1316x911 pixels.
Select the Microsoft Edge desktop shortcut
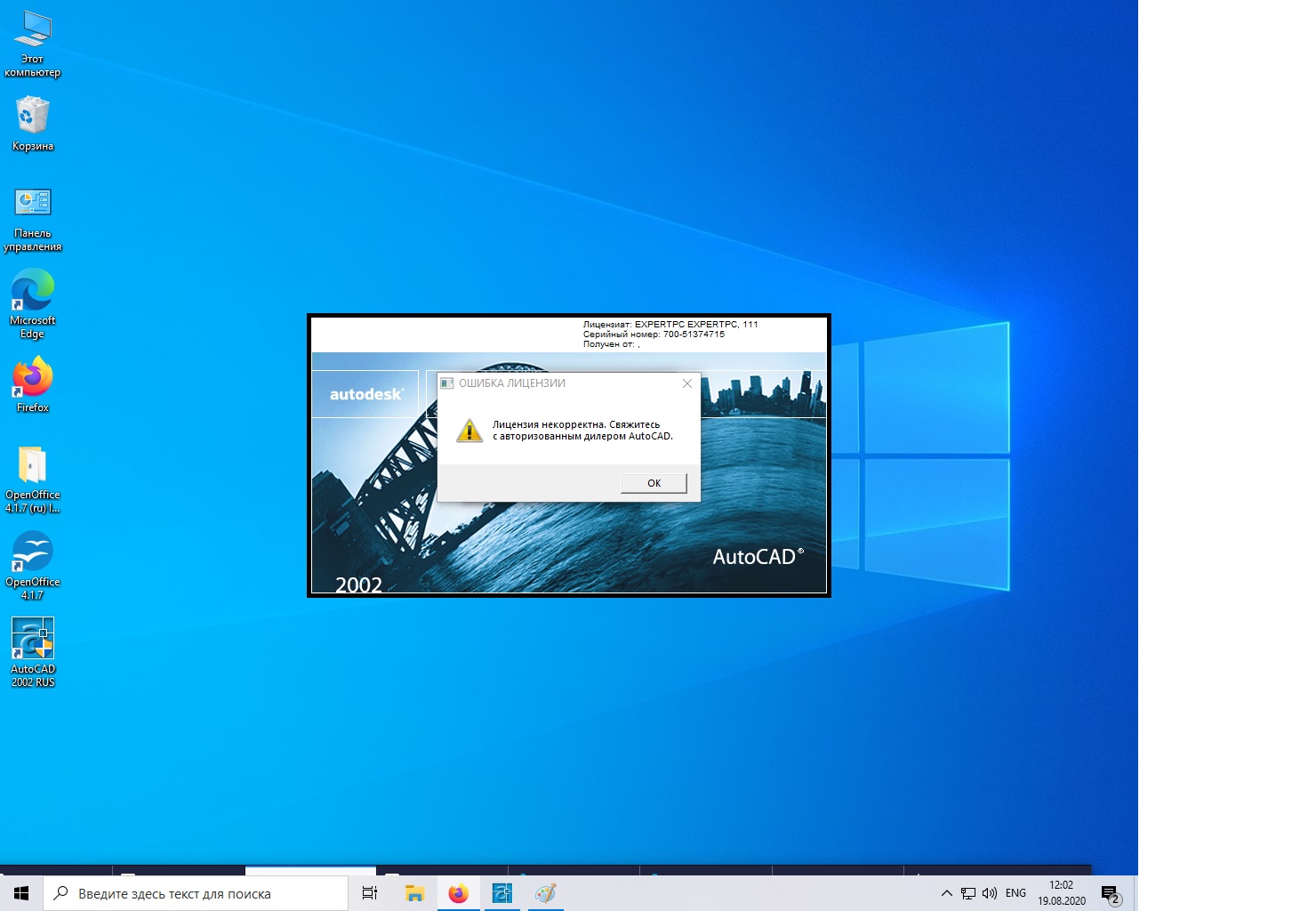(33, 303)
